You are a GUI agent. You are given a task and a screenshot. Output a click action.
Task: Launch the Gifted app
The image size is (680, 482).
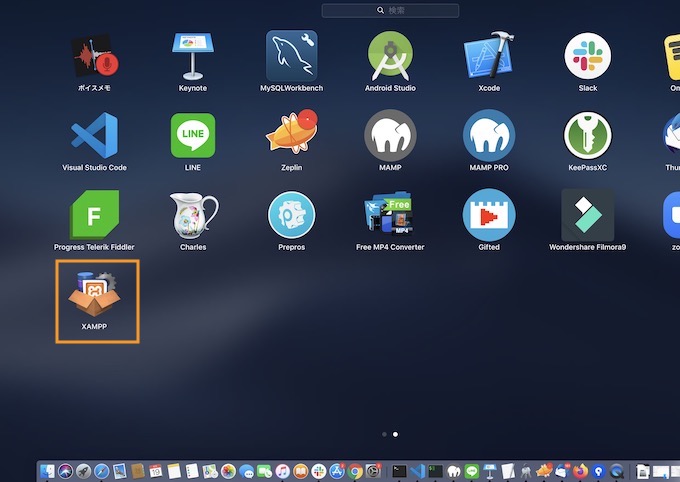pos(489,215)
